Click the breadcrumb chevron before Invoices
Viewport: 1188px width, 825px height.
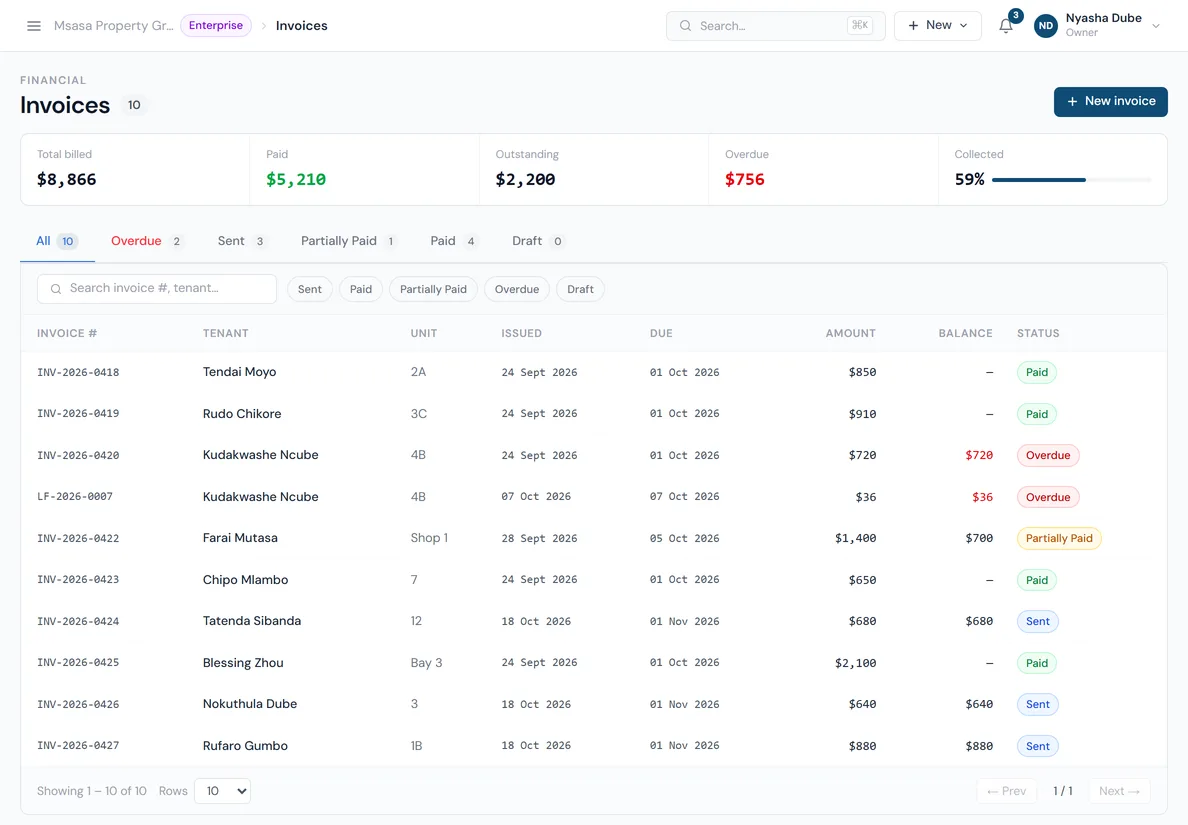pyautogui.click(x=264, y=26)
